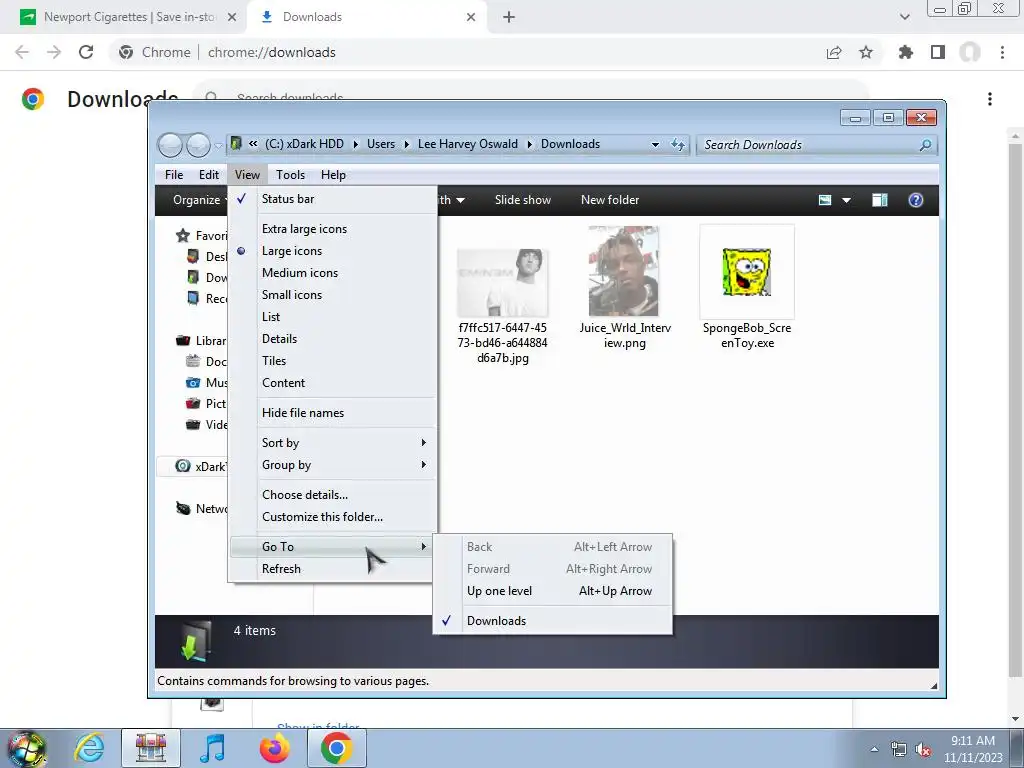The width and height of the screenshot is (1024, 768).
Task: Switch to Details view
Action: pos(333,339)
